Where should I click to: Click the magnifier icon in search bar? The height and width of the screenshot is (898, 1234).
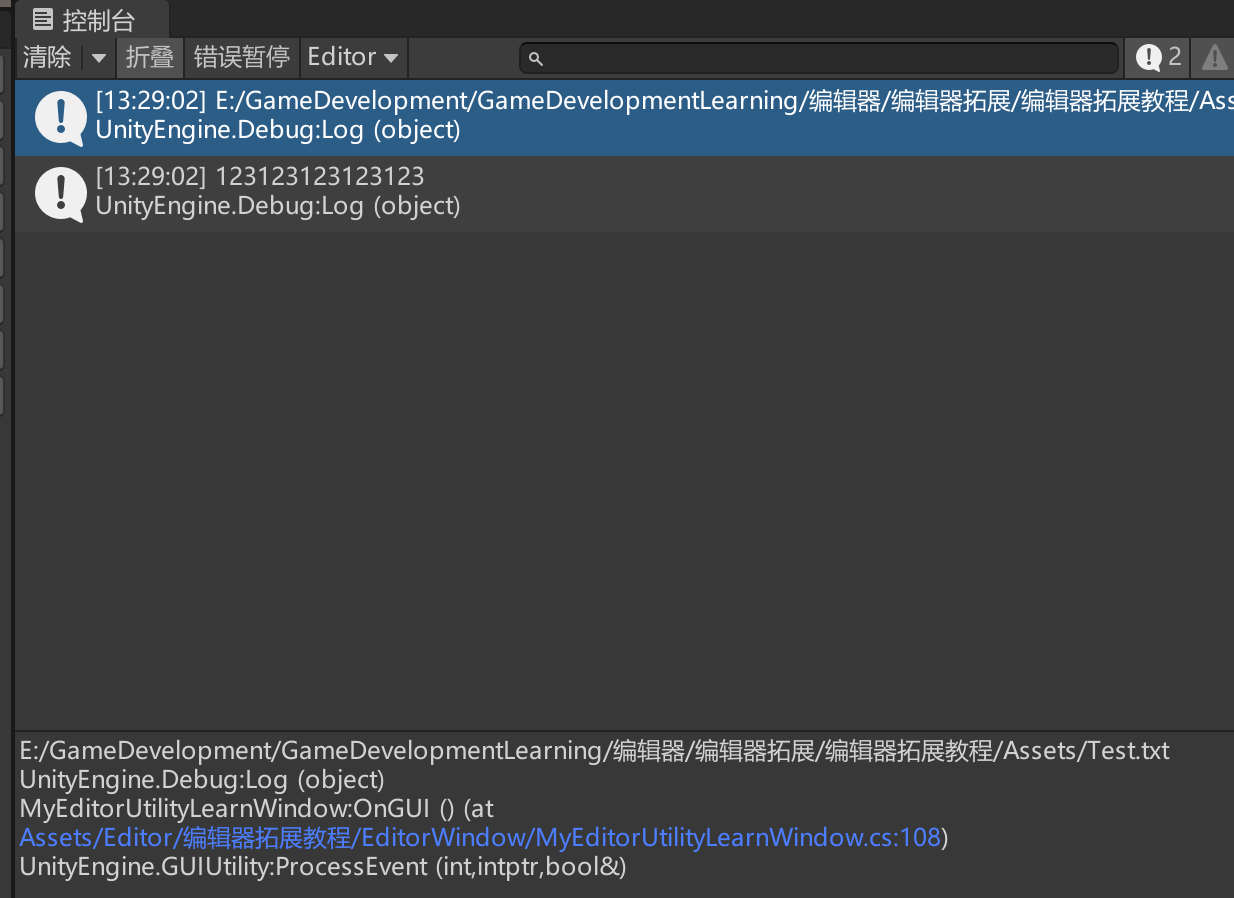(x=535, y=59)
